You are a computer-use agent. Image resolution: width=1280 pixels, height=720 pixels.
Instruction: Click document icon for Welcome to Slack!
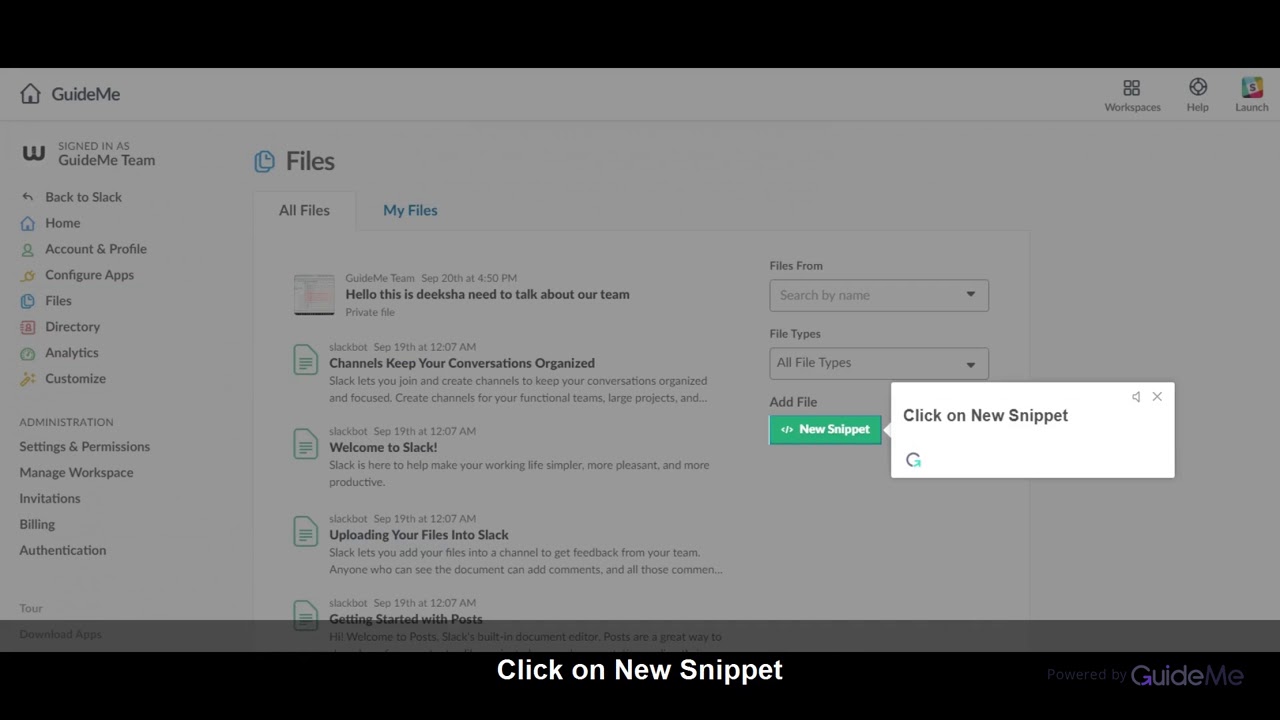click(x=306, y=443)
